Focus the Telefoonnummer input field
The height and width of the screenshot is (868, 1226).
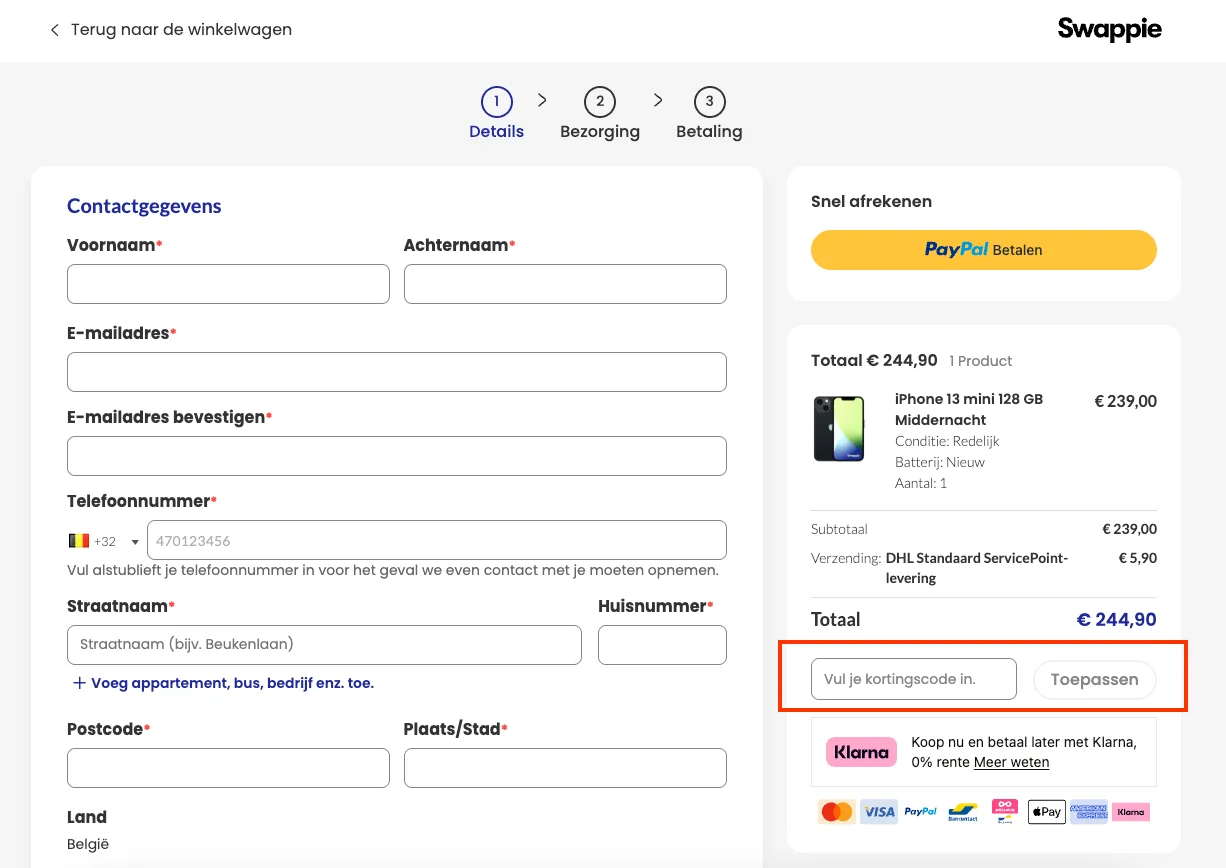[437, 540]
